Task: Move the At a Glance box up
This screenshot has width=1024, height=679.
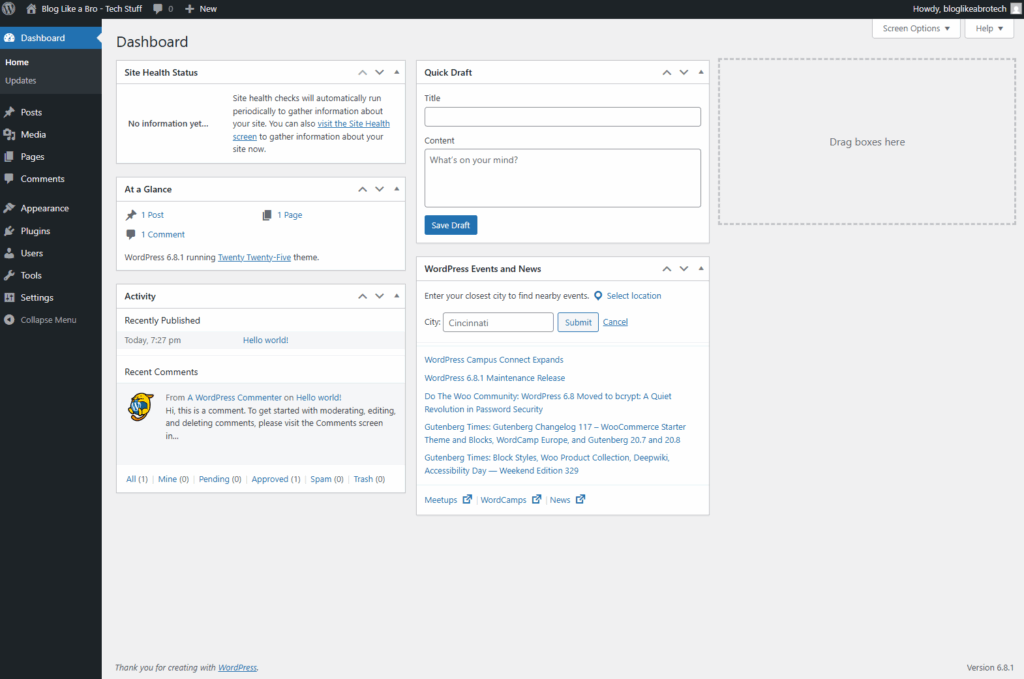Action: point(362,189)
